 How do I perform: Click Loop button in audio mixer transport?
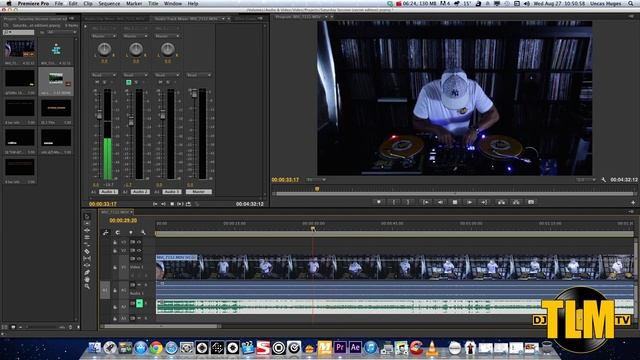[x=188, y=204]
